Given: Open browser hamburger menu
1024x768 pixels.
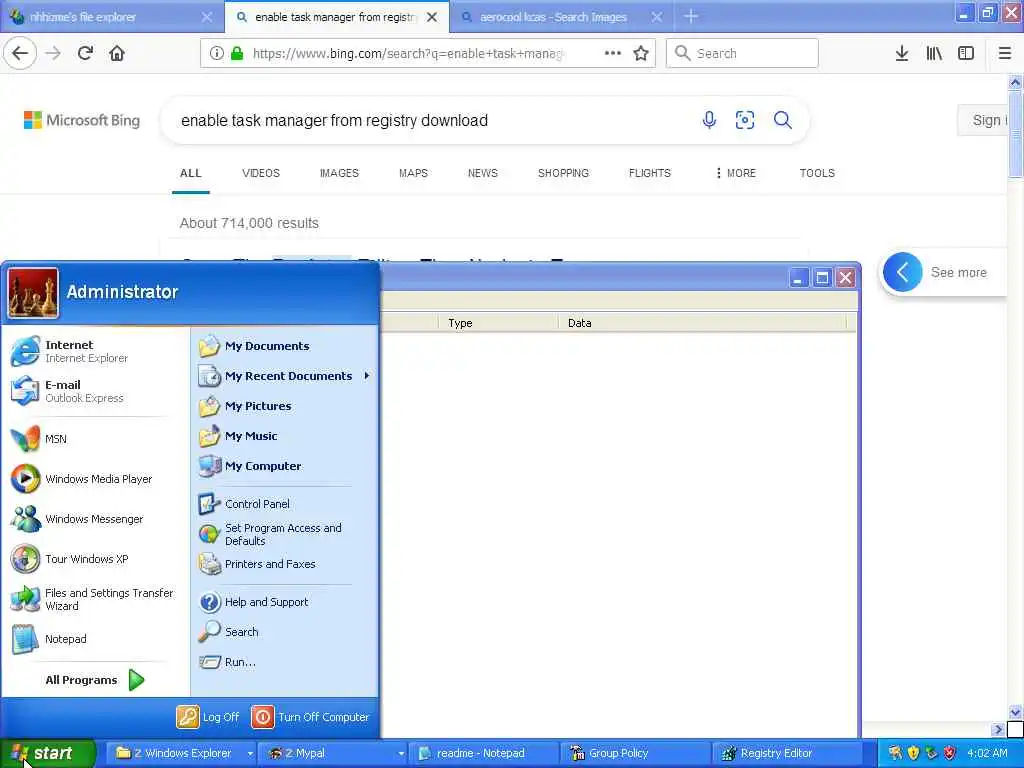Looking at the screenshot, I should click(x=1004, y=54).
